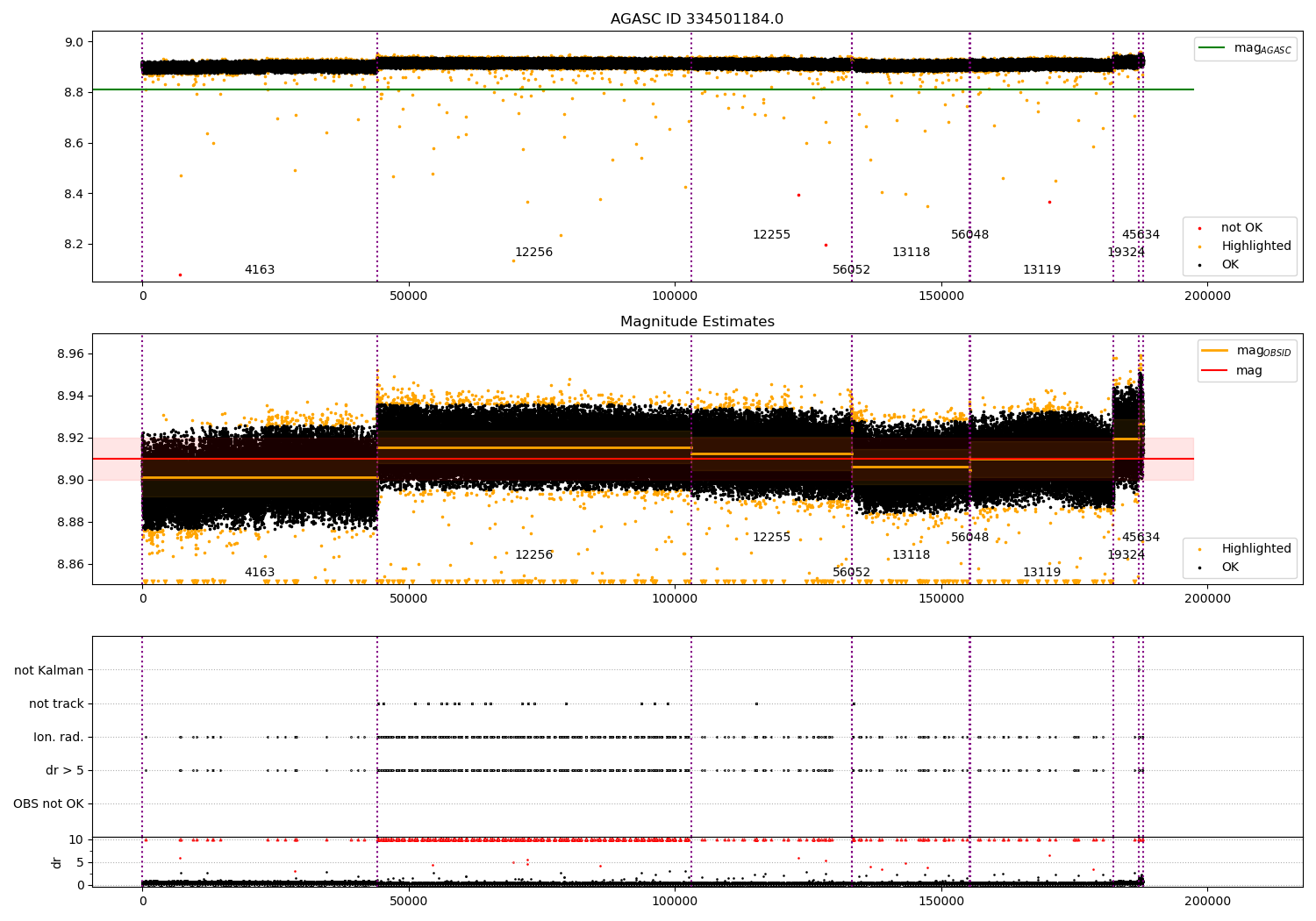Click the 9.0 y-axis tick label
The height and width of the screenshot is (921, 1316).
click(x=75, y=42)
